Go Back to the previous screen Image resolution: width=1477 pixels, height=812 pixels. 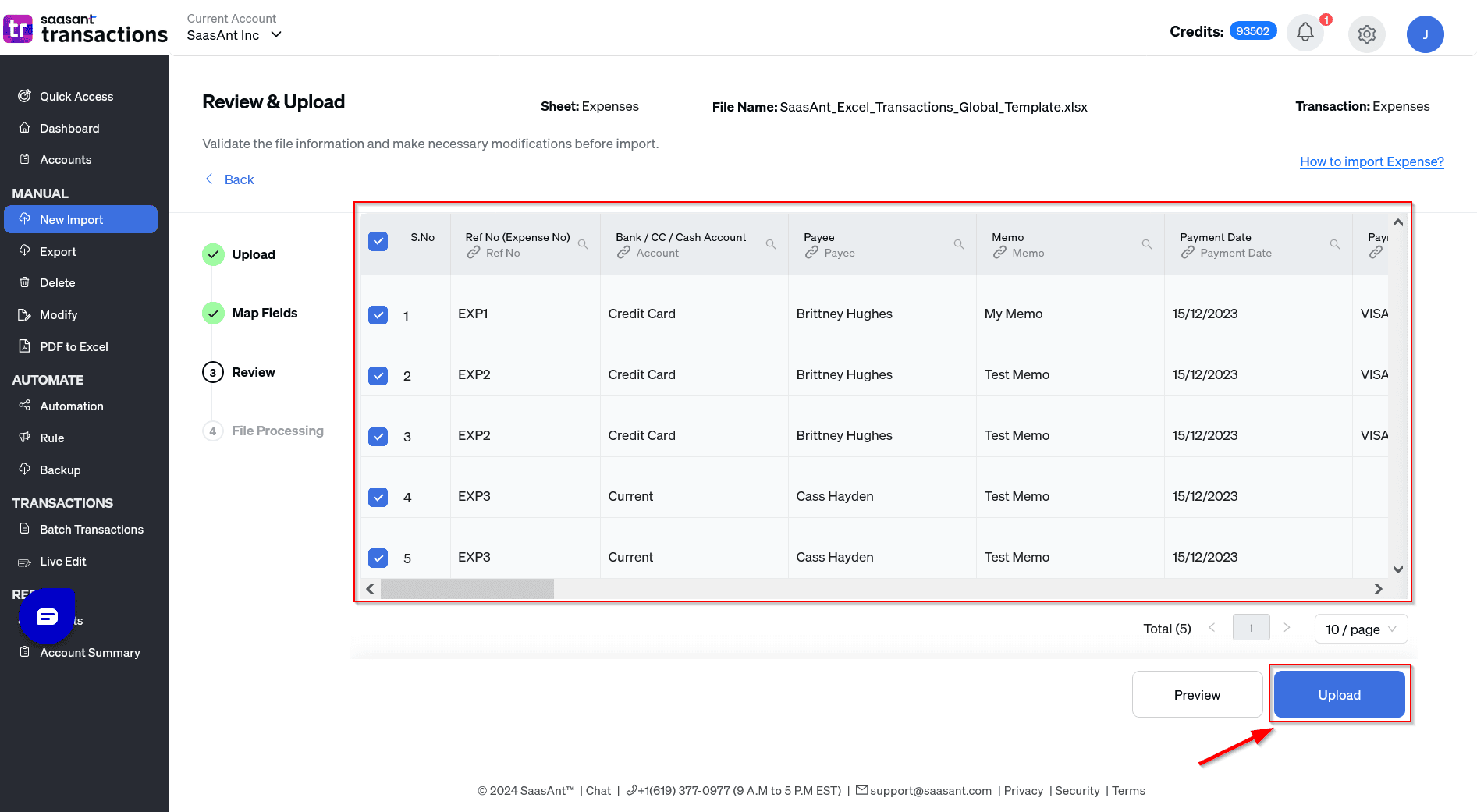click(230, 179)
